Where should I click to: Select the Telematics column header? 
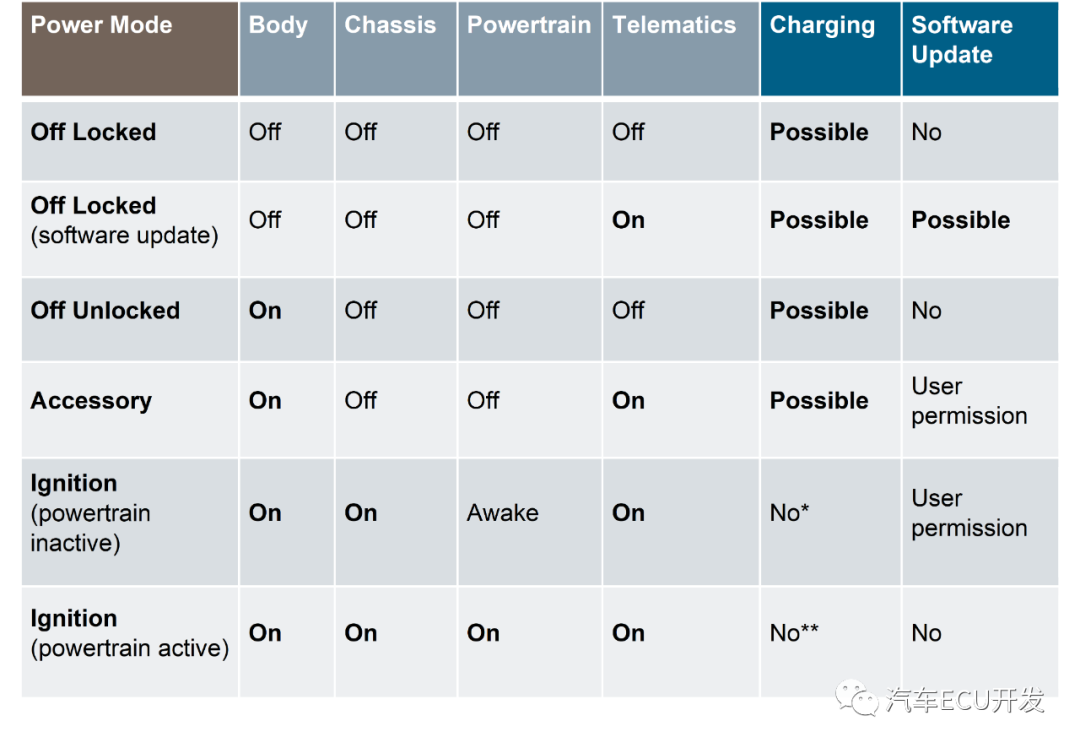click(674, 26)
